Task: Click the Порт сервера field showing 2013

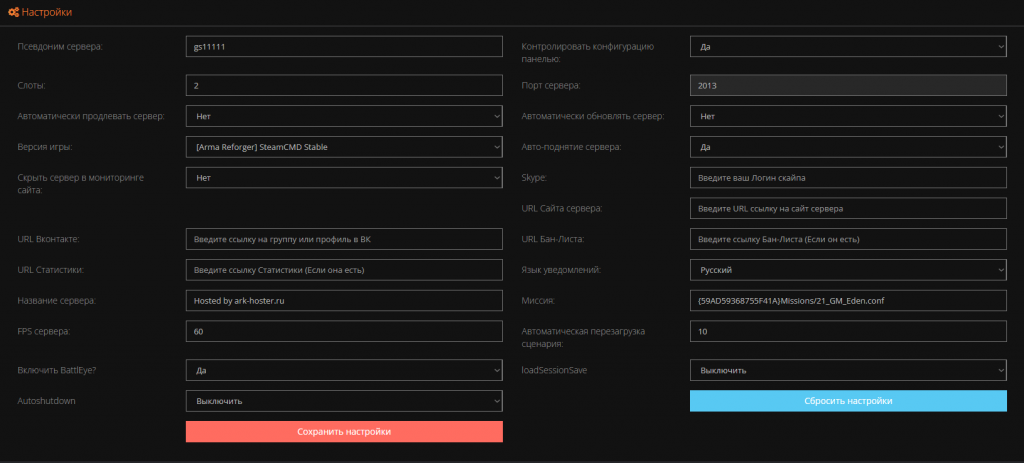Action: [x=848, y=86]
